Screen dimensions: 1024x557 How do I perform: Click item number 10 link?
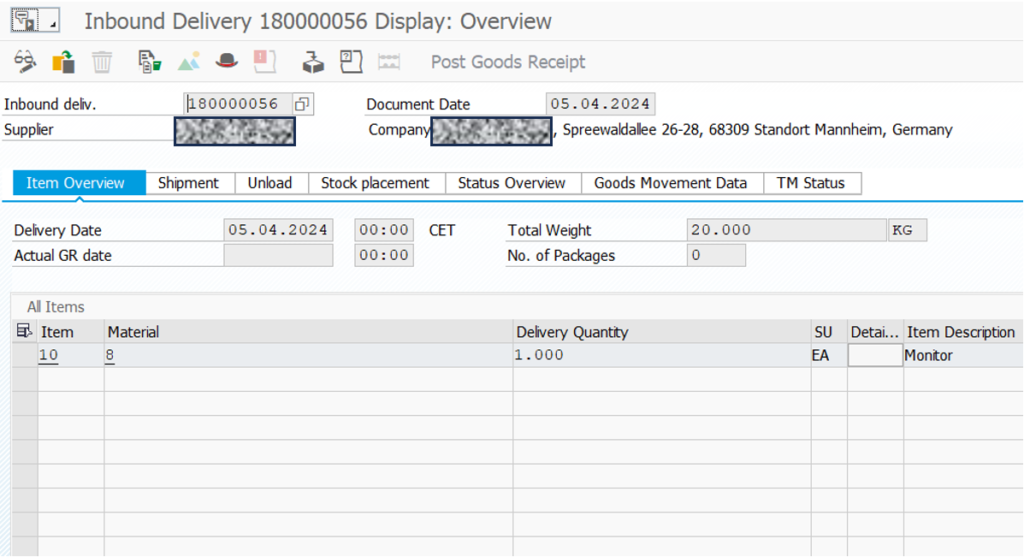48,355
